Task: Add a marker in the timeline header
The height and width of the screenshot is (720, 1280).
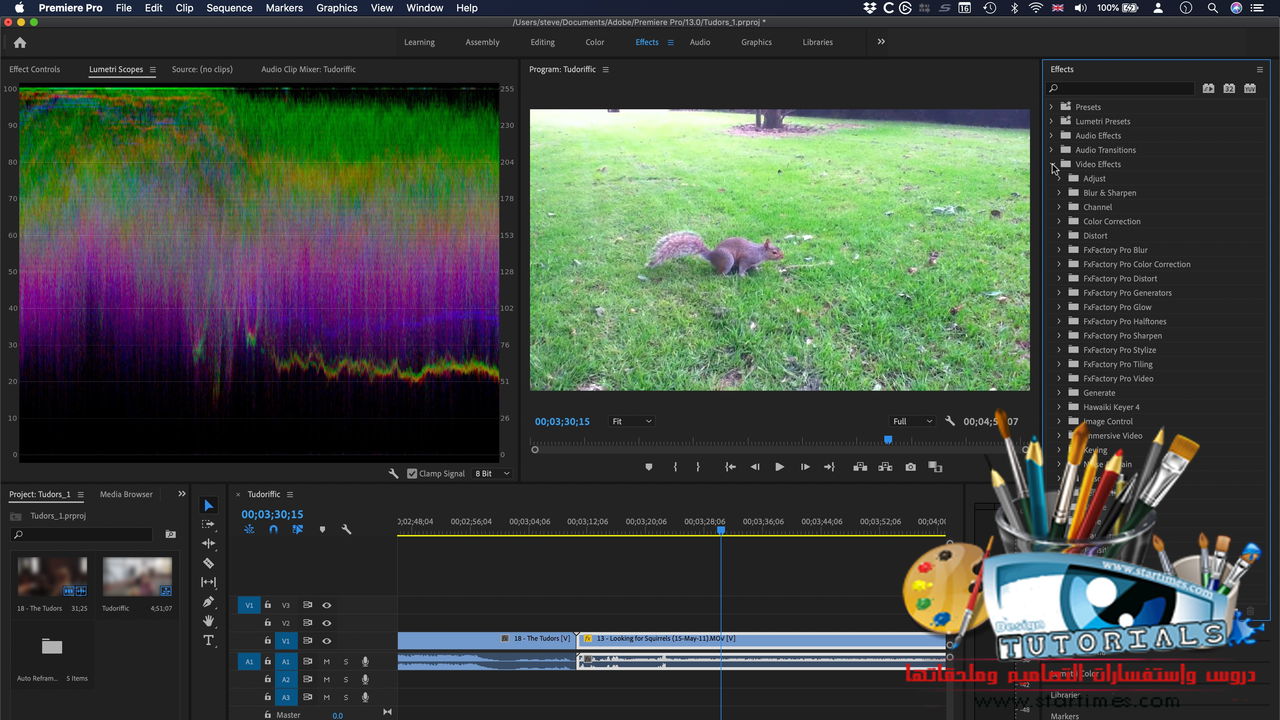Action: [x=322, y=529]
